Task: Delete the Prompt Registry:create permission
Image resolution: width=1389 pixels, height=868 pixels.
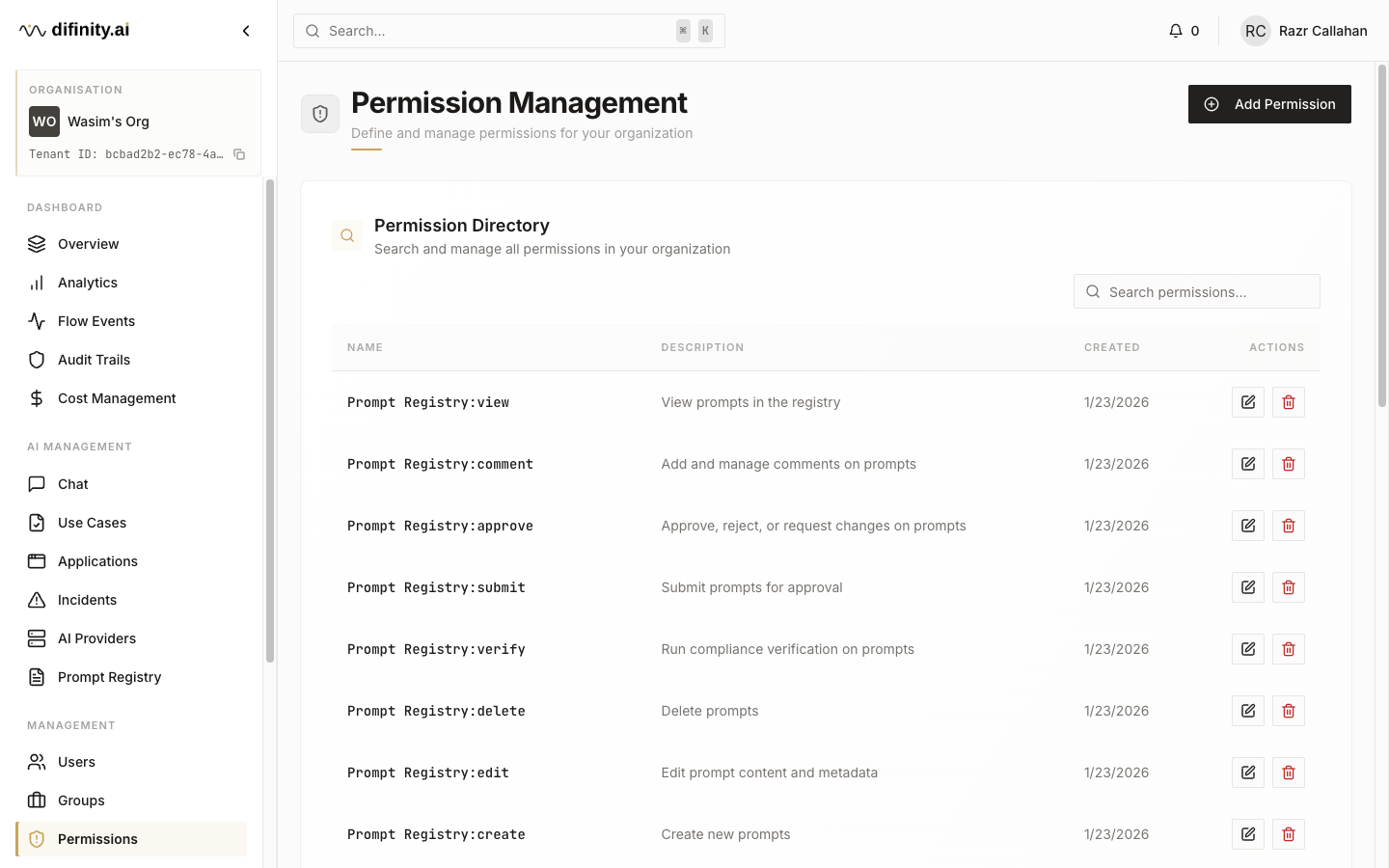Action: [x=1289, y=834]
